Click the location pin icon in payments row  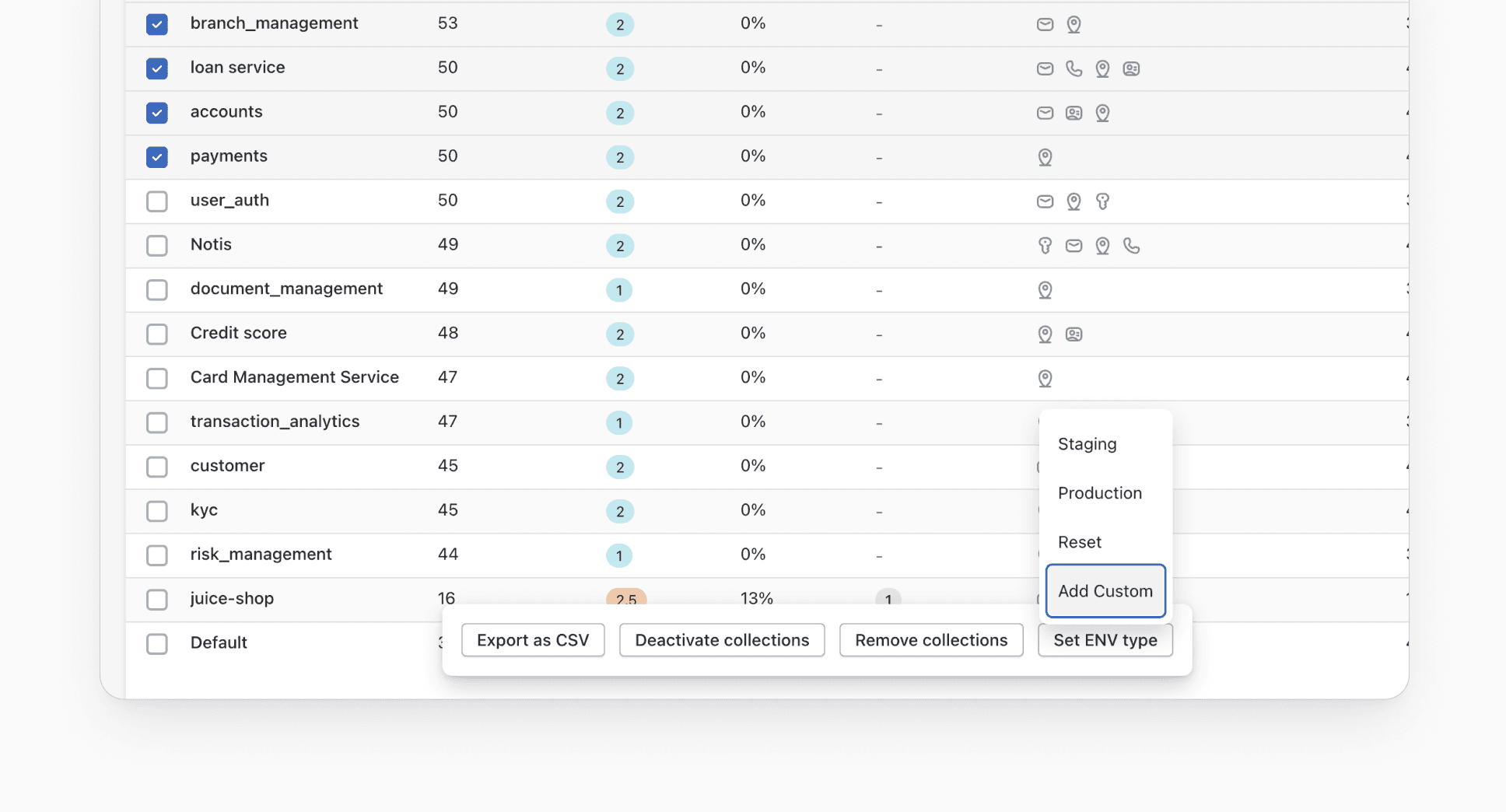tap(1045, 157)
